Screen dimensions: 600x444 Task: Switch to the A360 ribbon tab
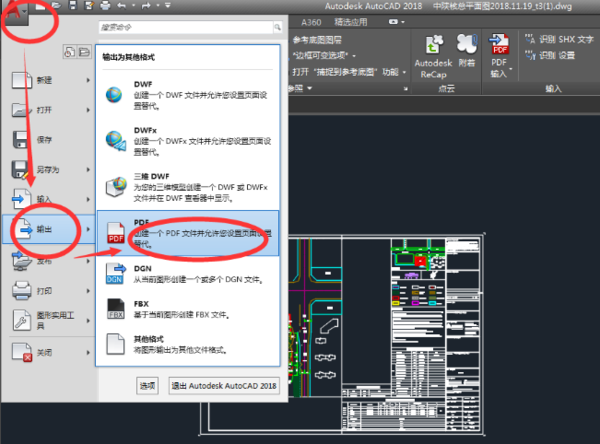click(x=311, y=22)
